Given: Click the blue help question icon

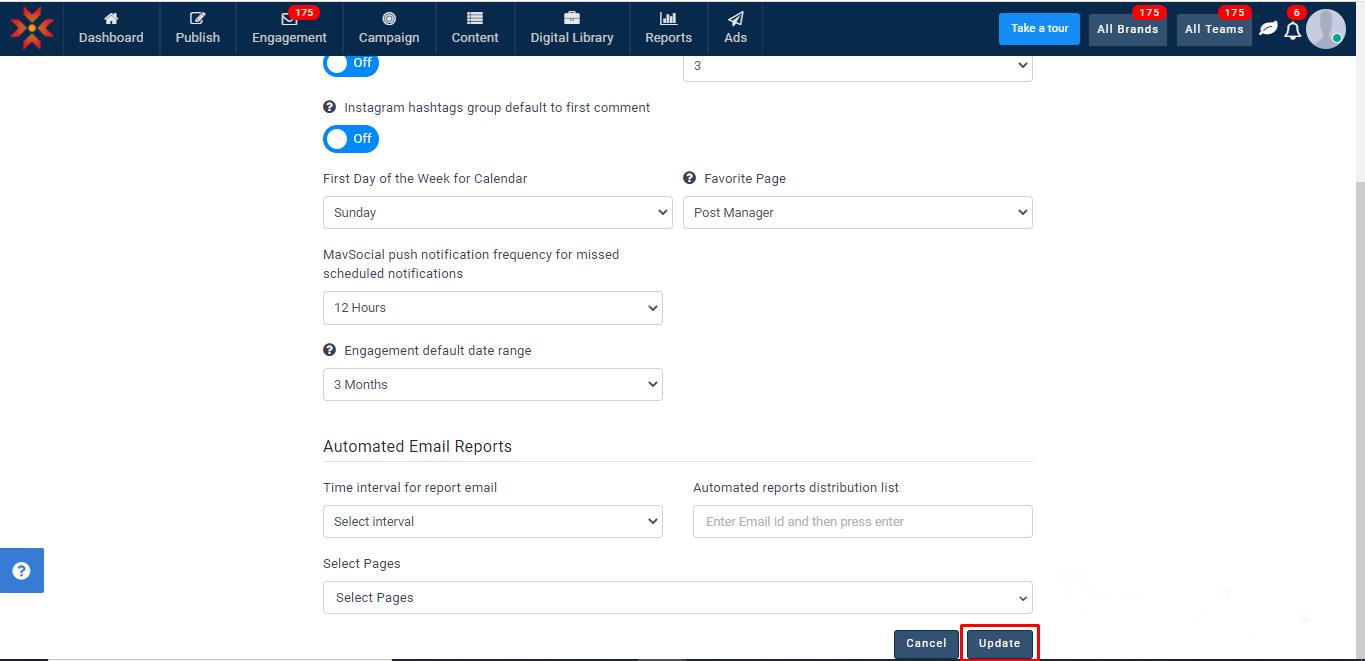Looking at the screenshot, I should (21, 571).
